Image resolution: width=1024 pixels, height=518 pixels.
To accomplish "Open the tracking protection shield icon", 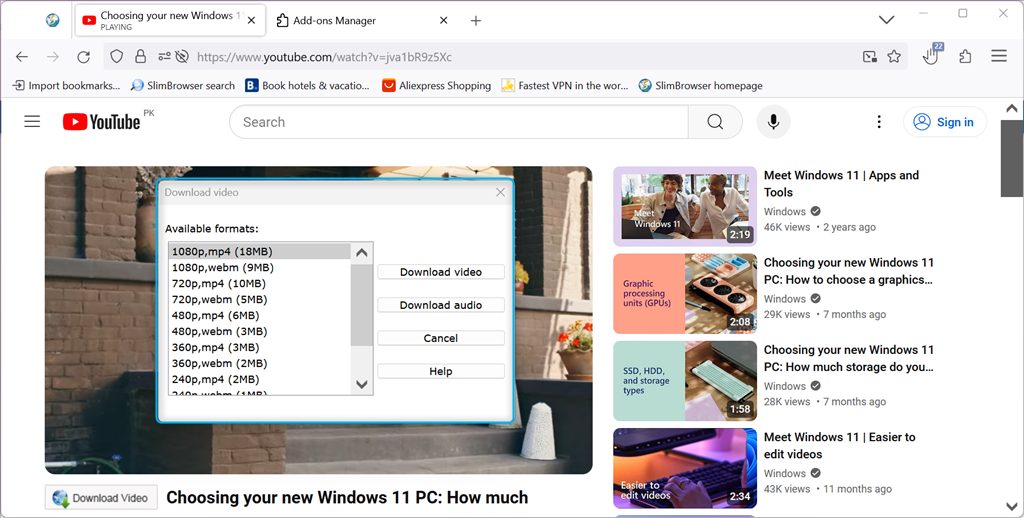I will click(116, 57).
